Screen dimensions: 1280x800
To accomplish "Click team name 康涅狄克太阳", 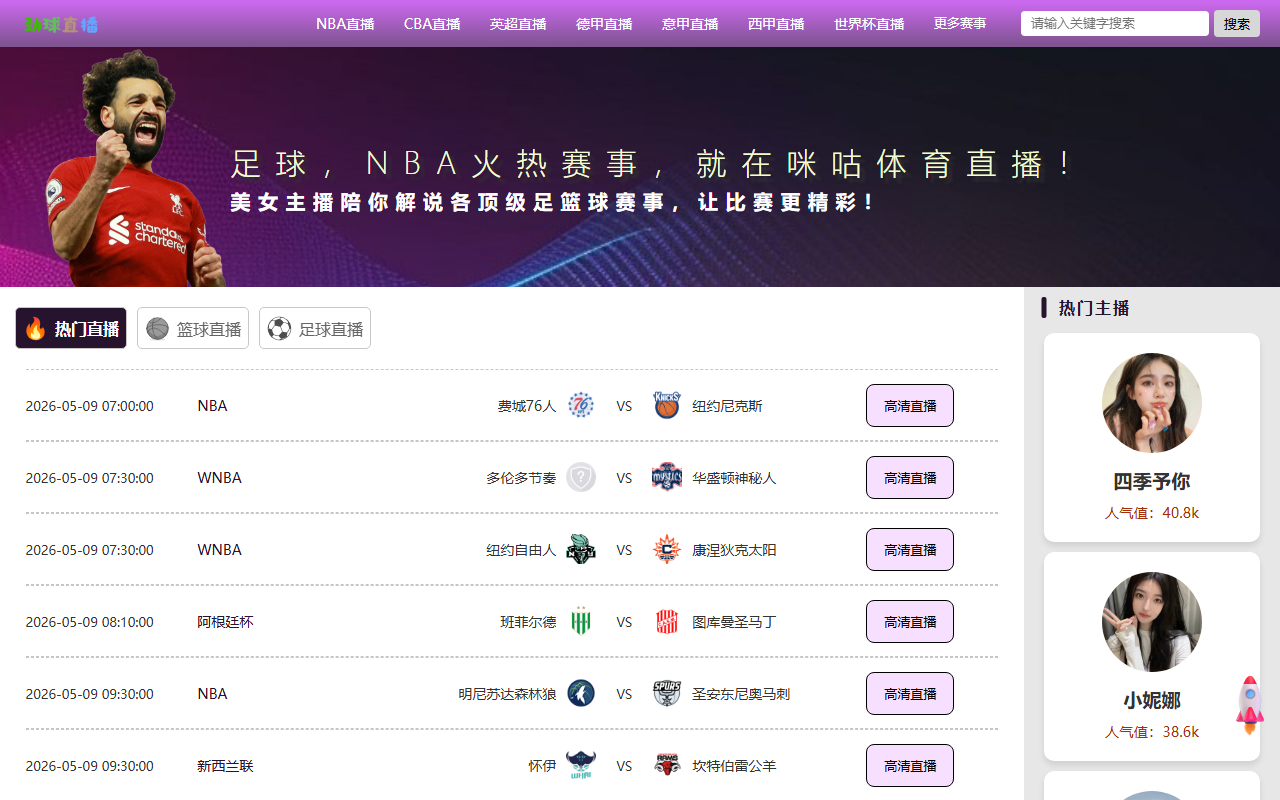I will pos(734,550).
